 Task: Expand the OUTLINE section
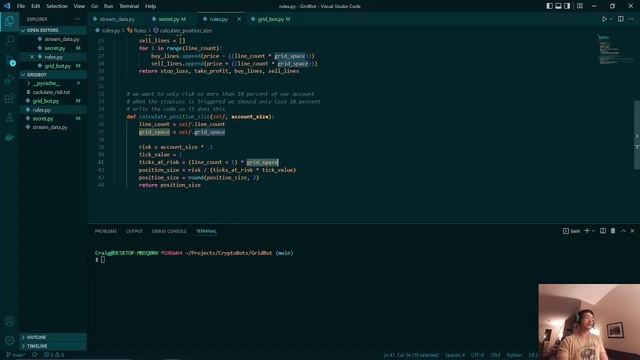click(x=53, y=338)
